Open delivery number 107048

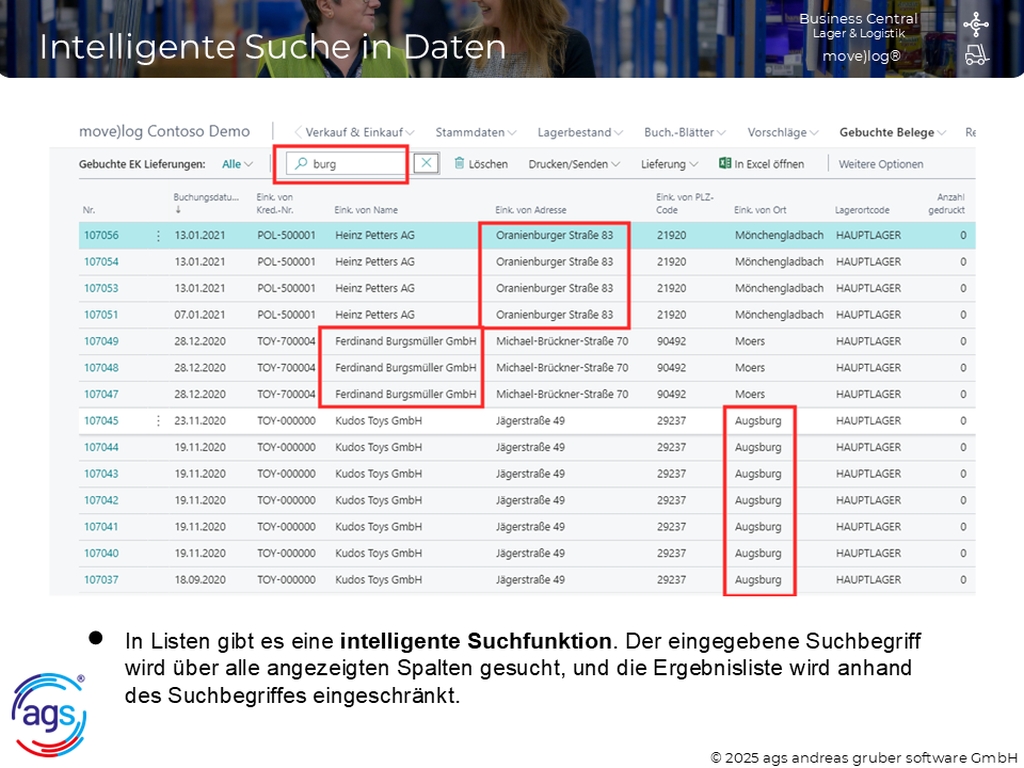tap(101, 368)
